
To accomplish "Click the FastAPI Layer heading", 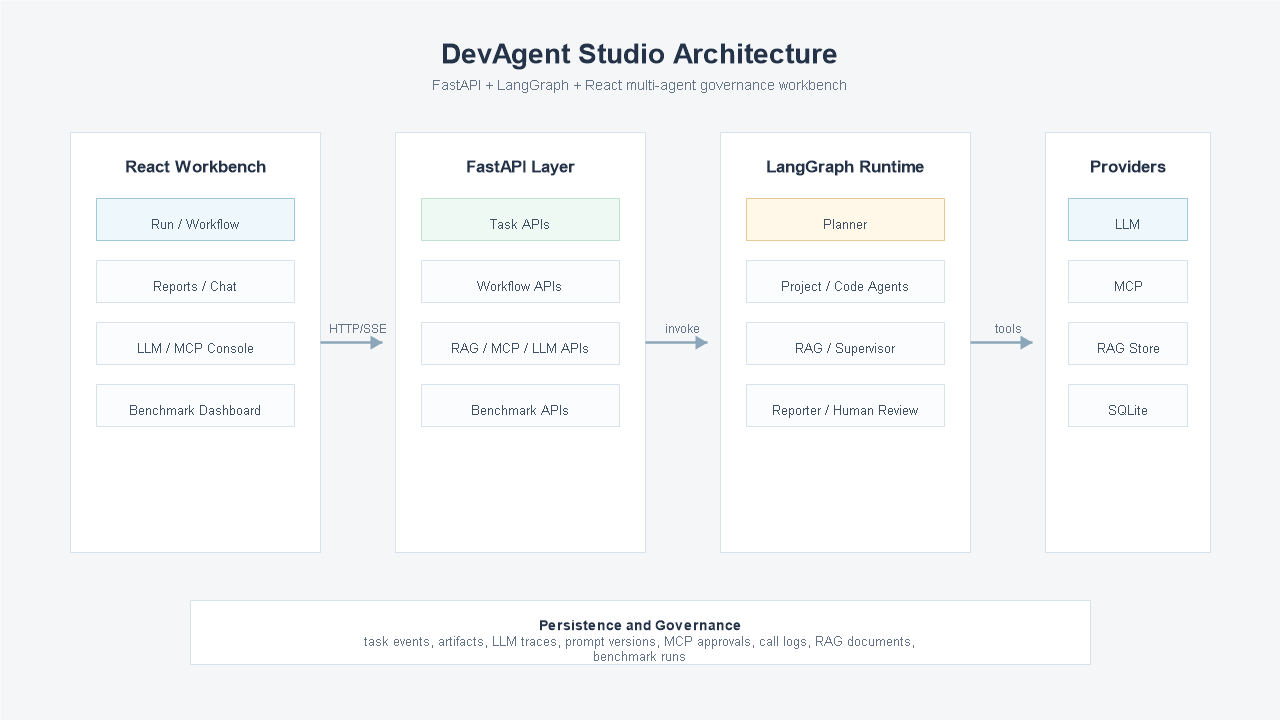I will (520, 167).
